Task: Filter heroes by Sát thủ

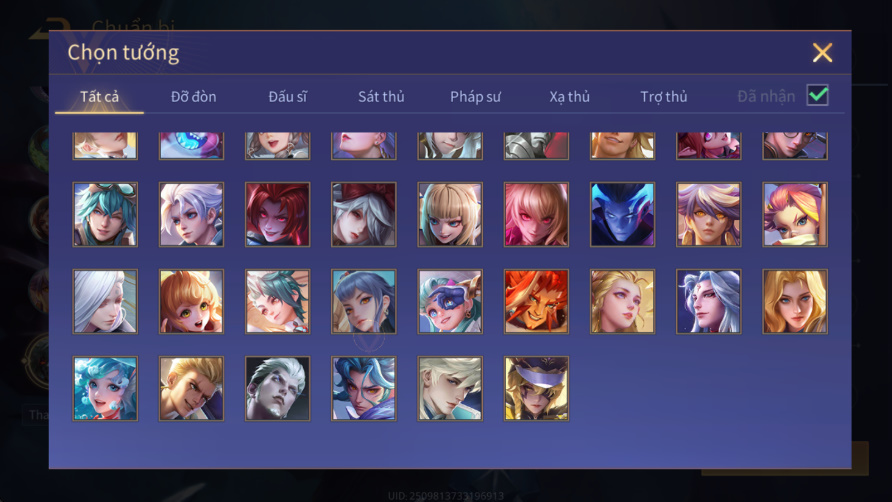Action: [x=381, y=97]
